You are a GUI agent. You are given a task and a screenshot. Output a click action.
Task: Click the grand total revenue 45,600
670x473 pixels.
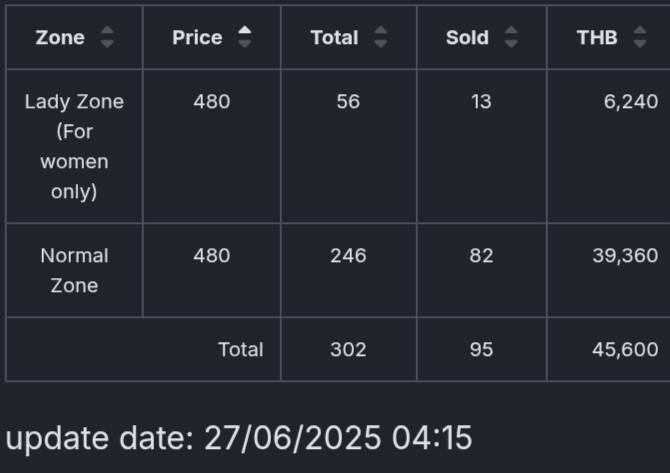click(x=625, y=350)
